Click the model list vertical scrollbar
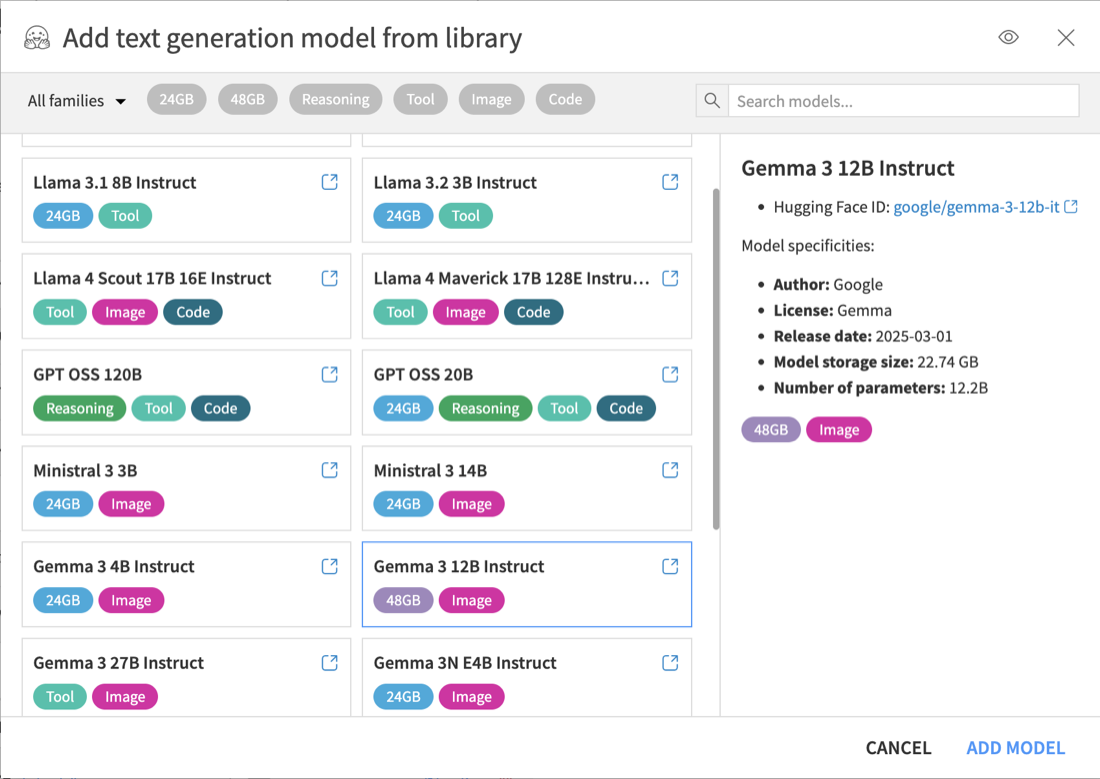Image resolution: width=1100 pixels, height=779 pixels. click(715, 358)
